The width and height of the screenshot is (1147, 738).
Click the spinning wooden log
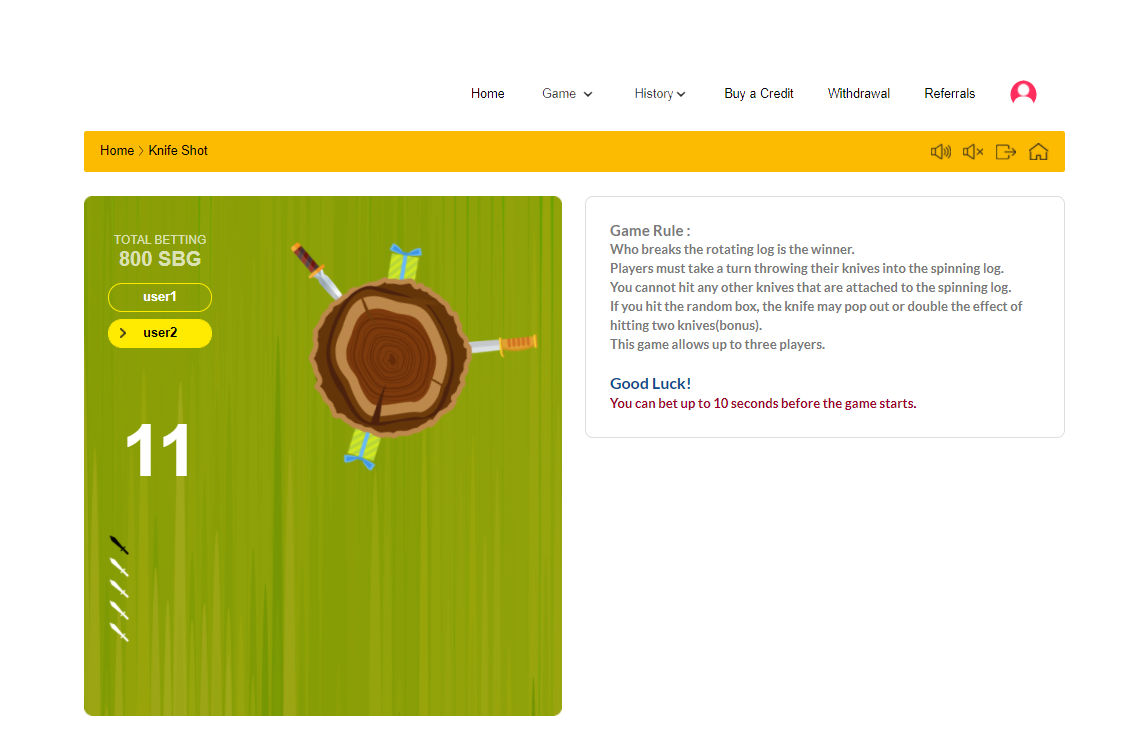390,358
